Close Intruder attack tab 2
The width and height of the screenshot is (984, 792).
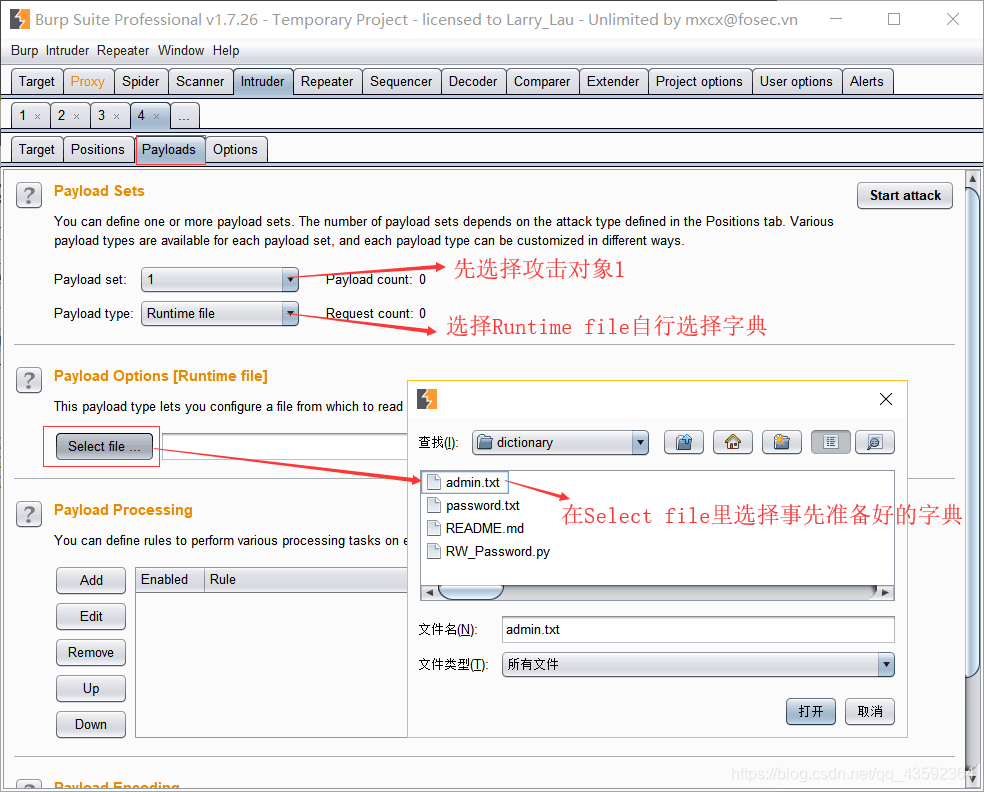[x=77, y=117]
